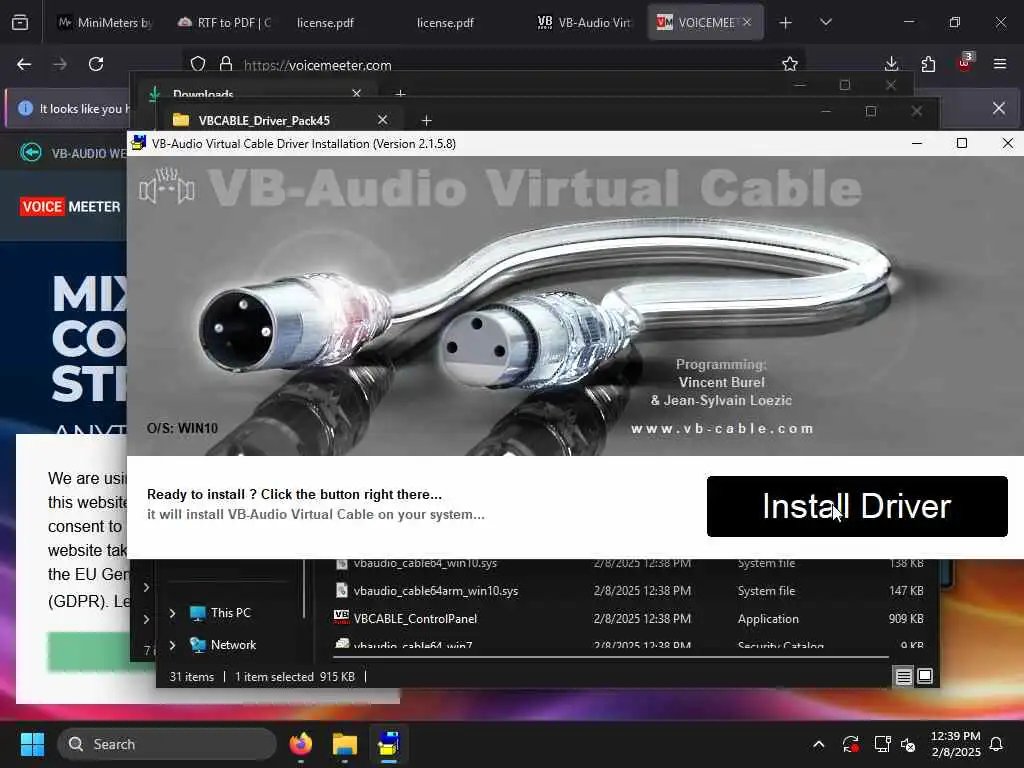Click the www.vb-cable.com text in installer
Image resolution: width=1024 pixels, height=768 pixels.
[x=722, y=429]
